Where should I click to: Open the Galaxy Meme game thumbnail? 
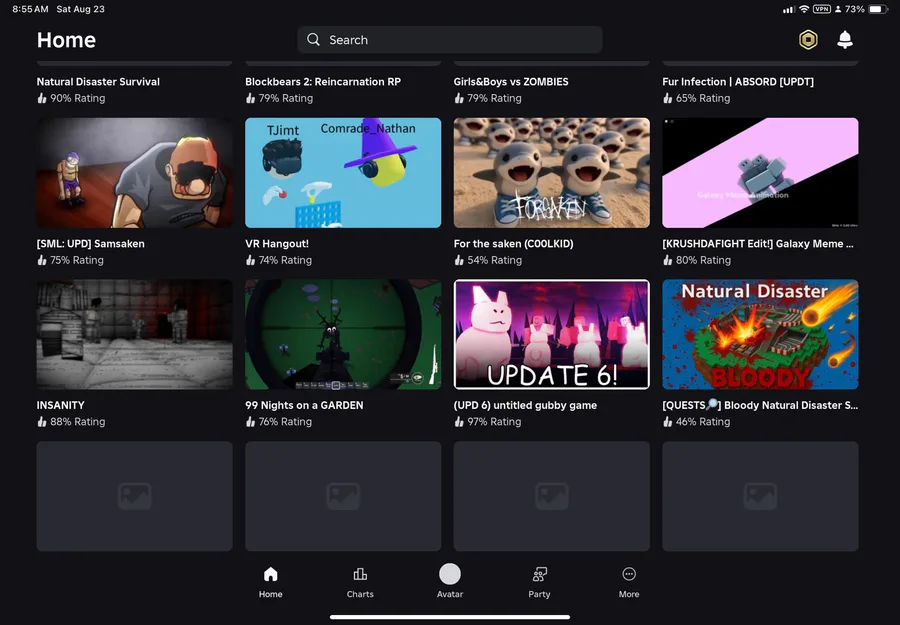pyautogui.click(x=761, y=173)
